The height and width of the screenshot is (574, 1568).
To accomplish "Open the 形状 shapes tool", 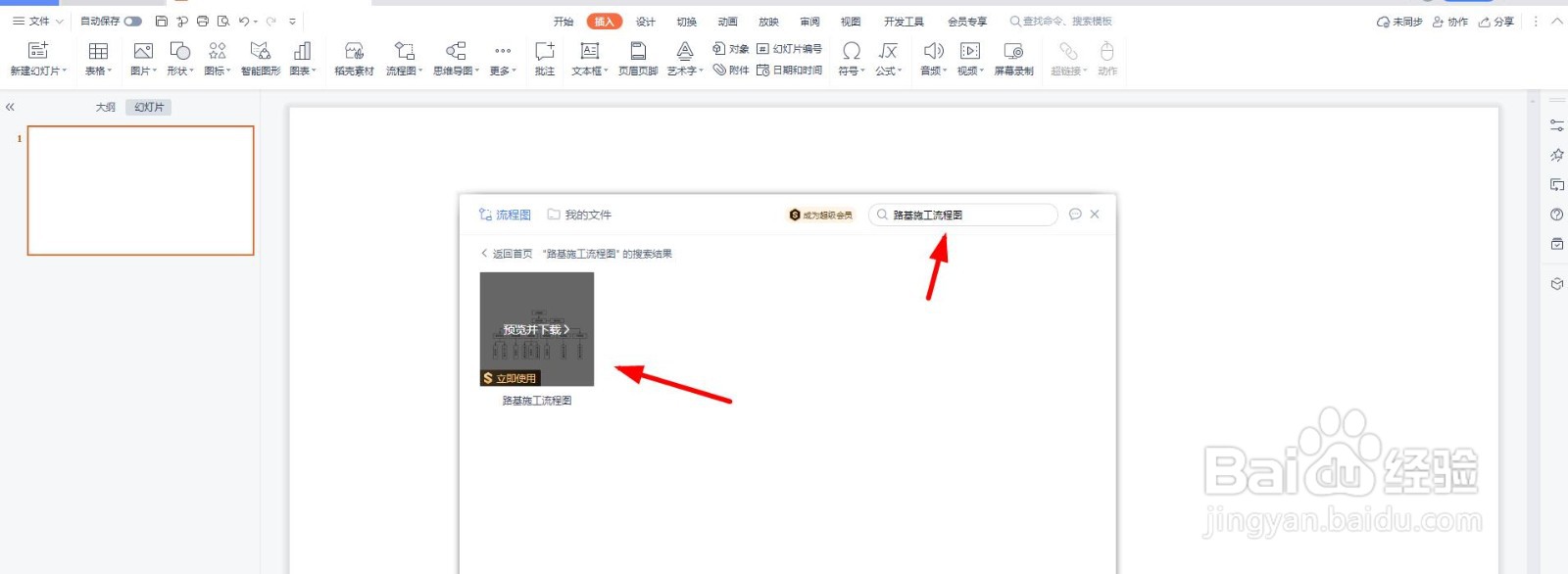I will tap(180, 58).
